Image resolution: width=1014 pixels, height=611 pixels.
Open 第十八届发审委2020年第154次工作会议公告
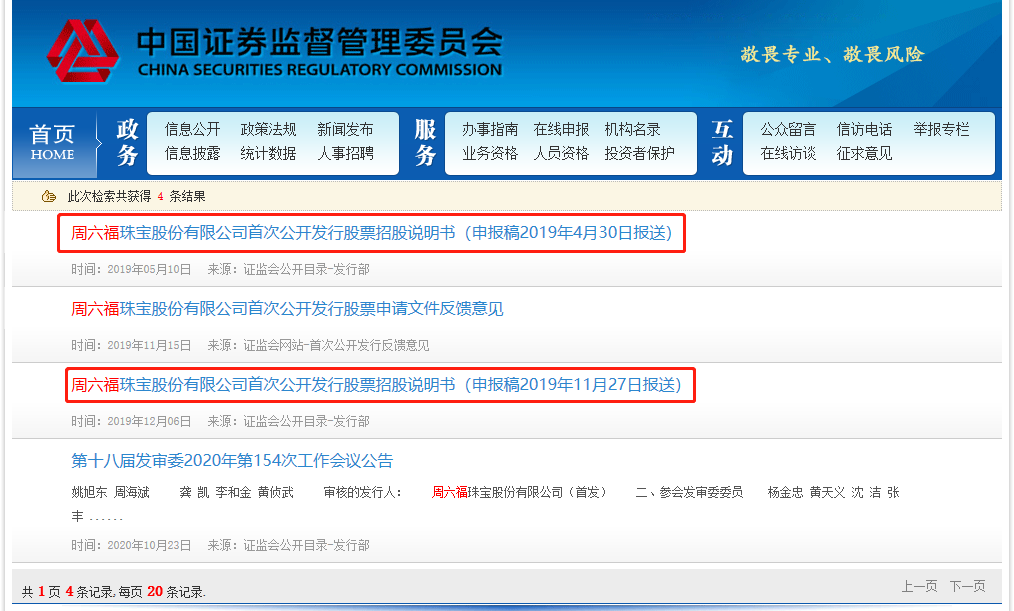232,461
